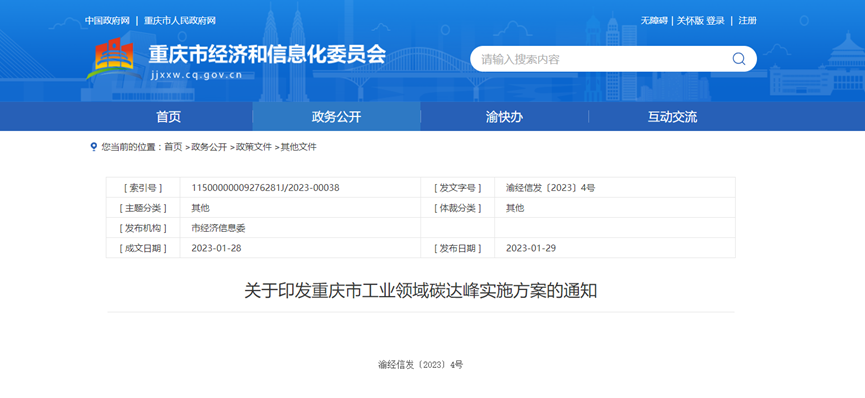Click the date 2023-01-28
This screenshot has width=865, height=398.
pyautogui.click(x=216, y=248)
